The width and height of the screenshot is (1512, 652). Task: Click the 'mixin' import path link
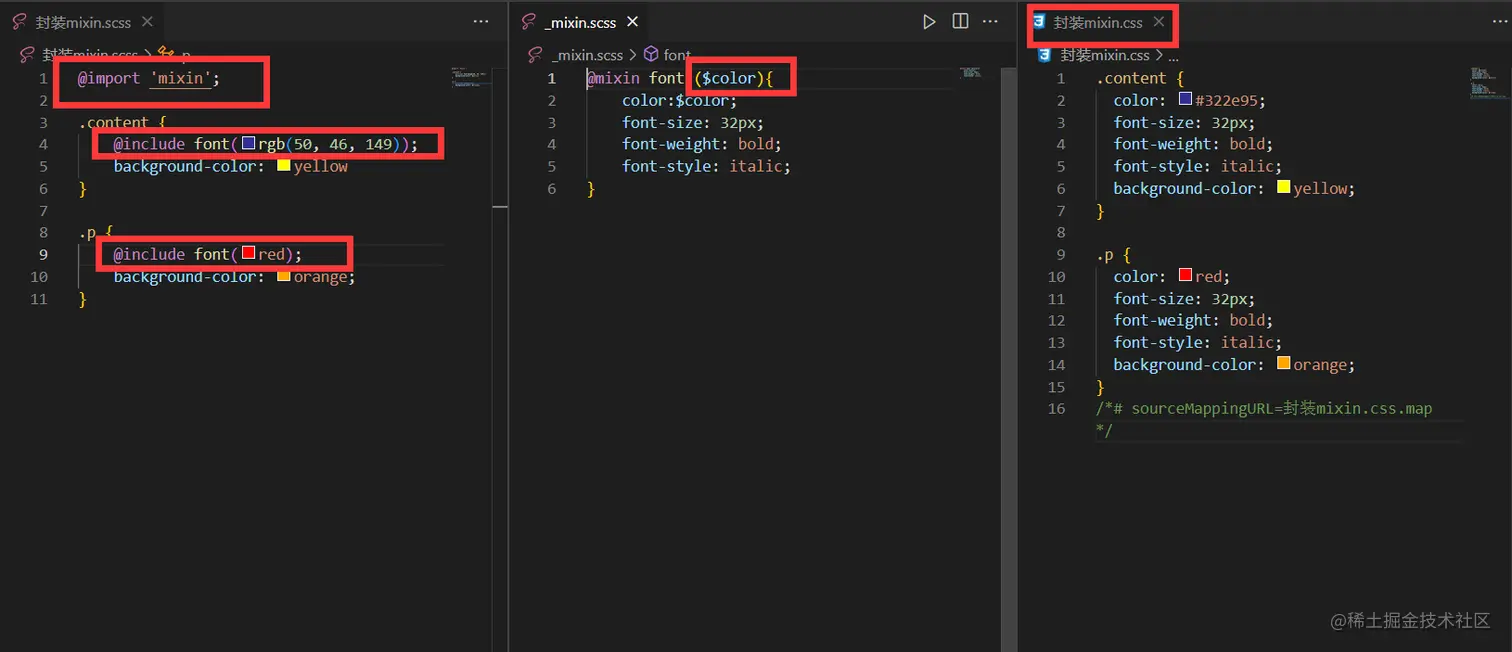click(180, 78)
